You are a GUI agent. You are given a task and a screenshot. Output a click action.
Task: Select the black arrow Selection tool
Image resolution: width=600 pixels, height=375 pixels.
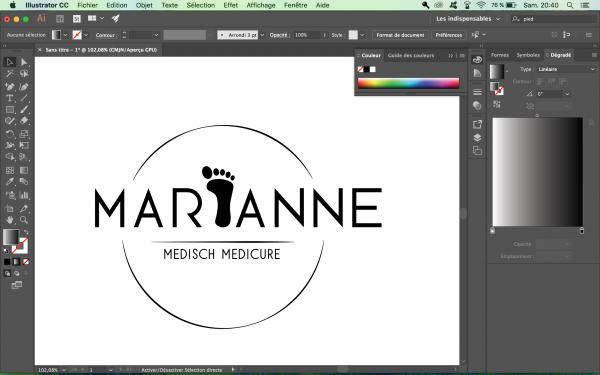coord(10,62)
